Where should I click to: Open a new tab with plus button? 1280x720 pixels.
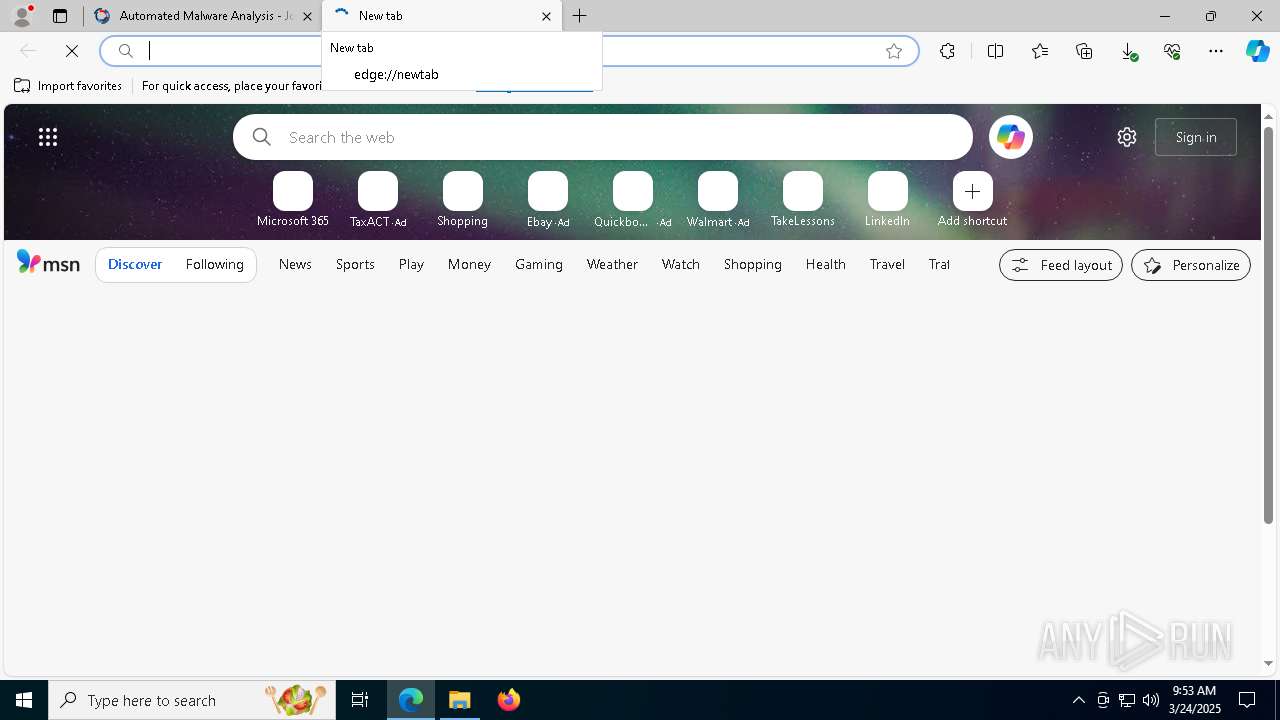pos(580,16)
